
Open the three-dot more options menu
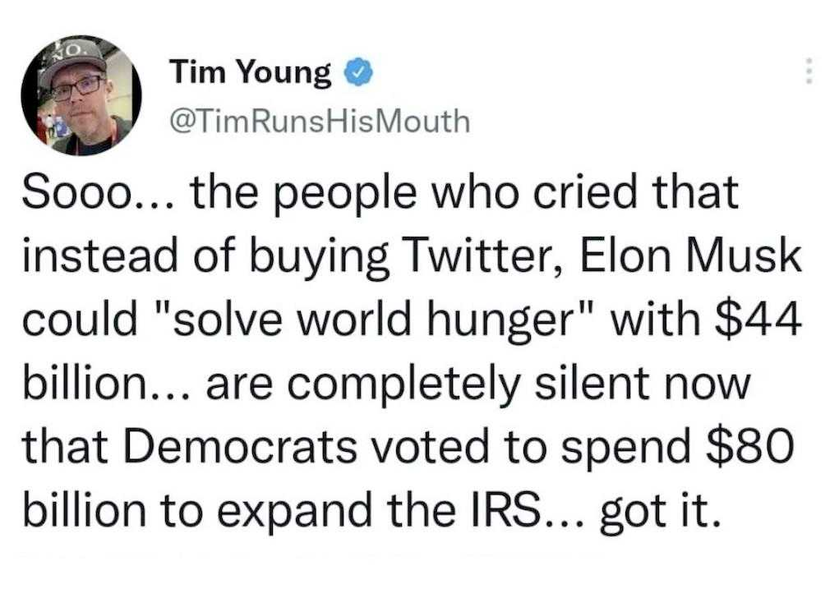(x=809, y=71)
